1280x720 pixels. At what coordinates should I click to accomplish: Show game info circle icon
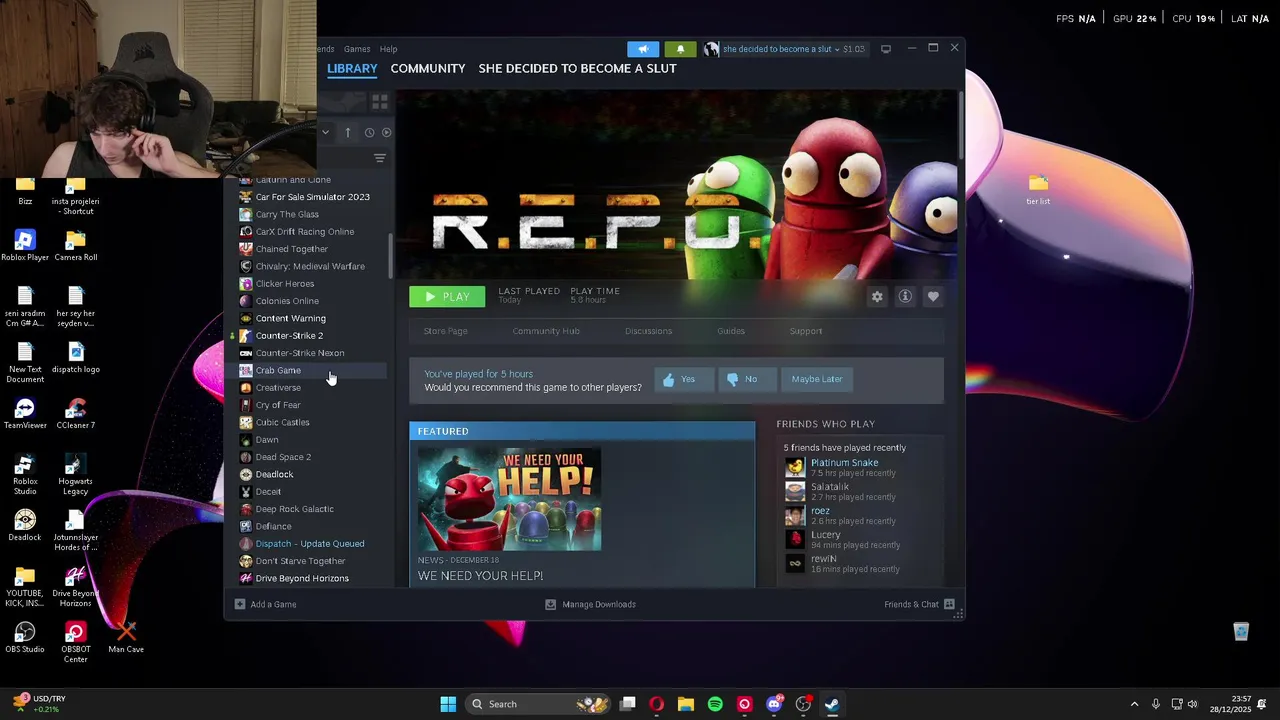tap(905, 297)
